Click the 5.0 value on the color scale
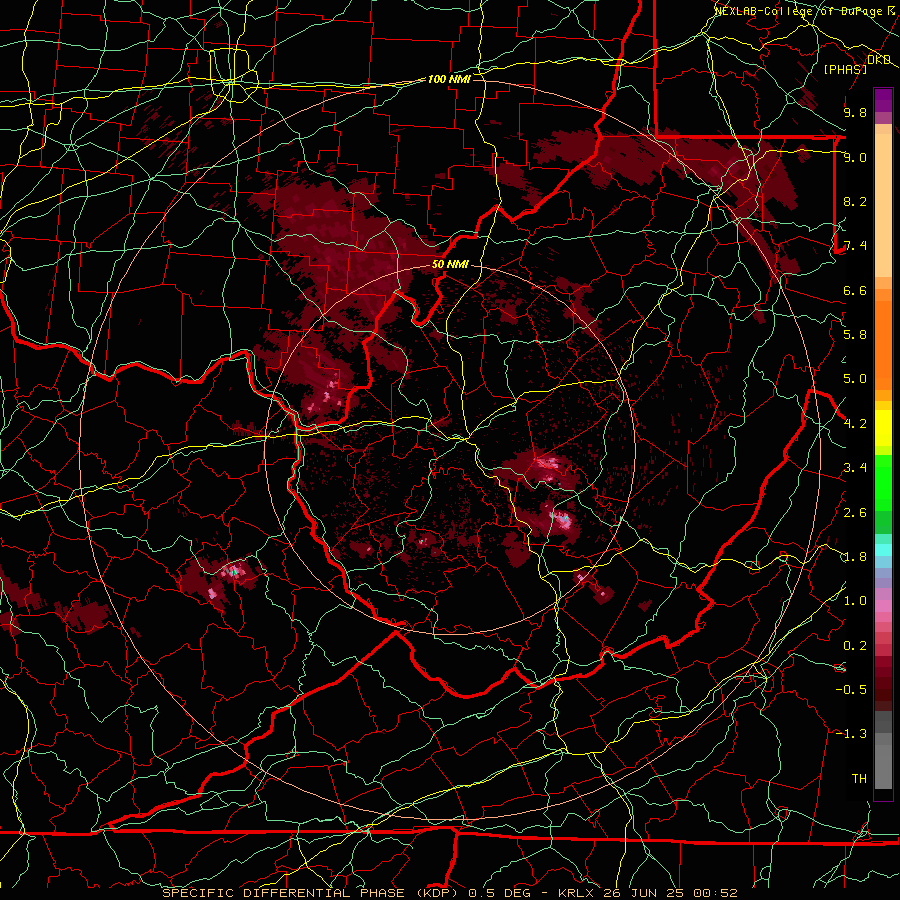This screenshot has height=900, width=900. click(x=855, y=379)
